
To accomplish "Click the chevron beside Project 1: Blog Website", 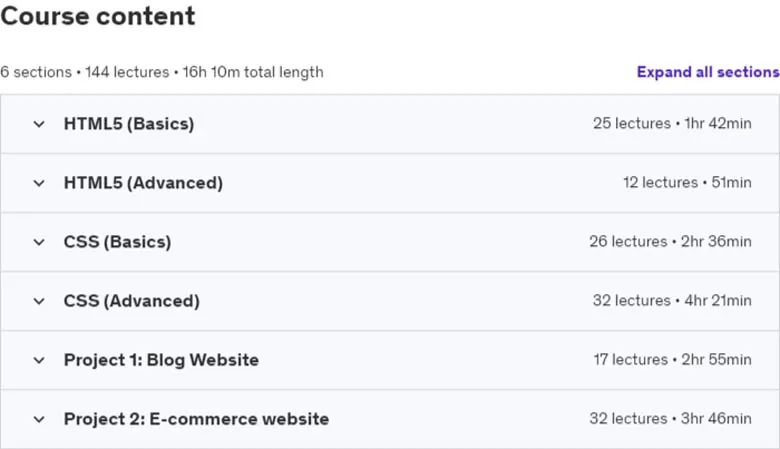I will 39,360.
